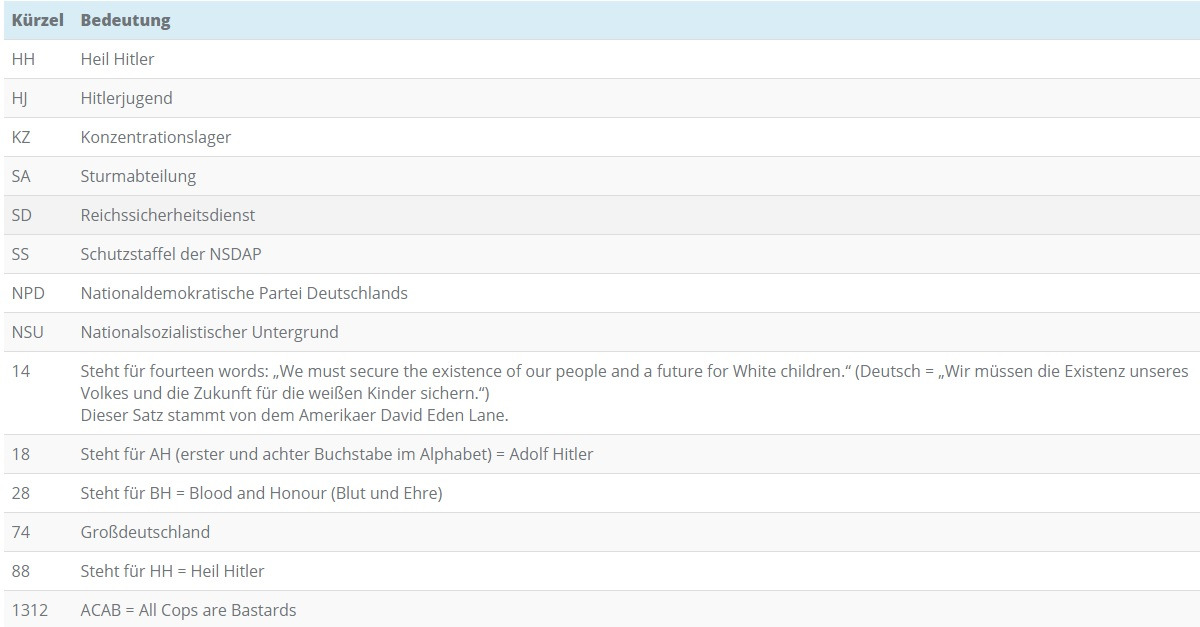The width and height of the screenshot is (1200, 627).
Task: Click the Schutzstaffel der NSDAP text
Action: (170, 254)
